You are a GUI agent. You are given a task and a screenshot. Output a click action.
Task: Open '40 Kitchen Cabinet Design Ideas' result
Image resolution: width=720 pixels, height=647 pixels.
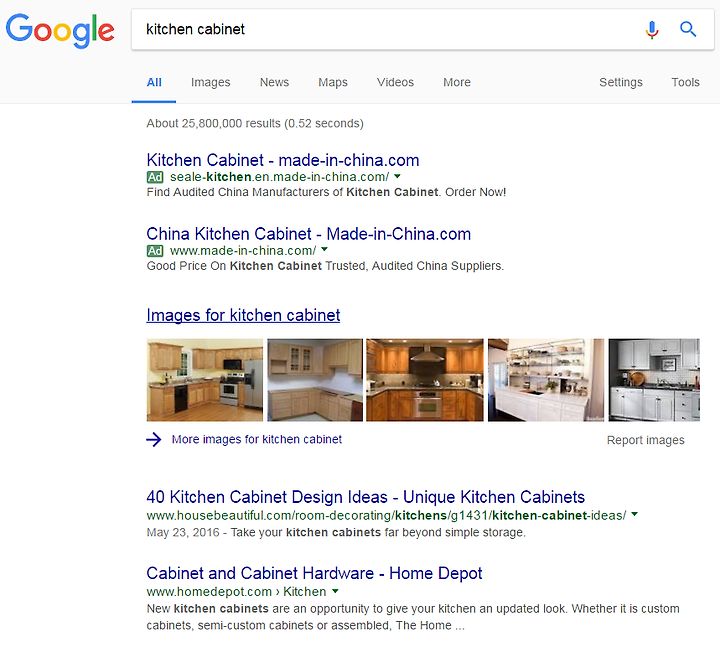pos(366,497)
